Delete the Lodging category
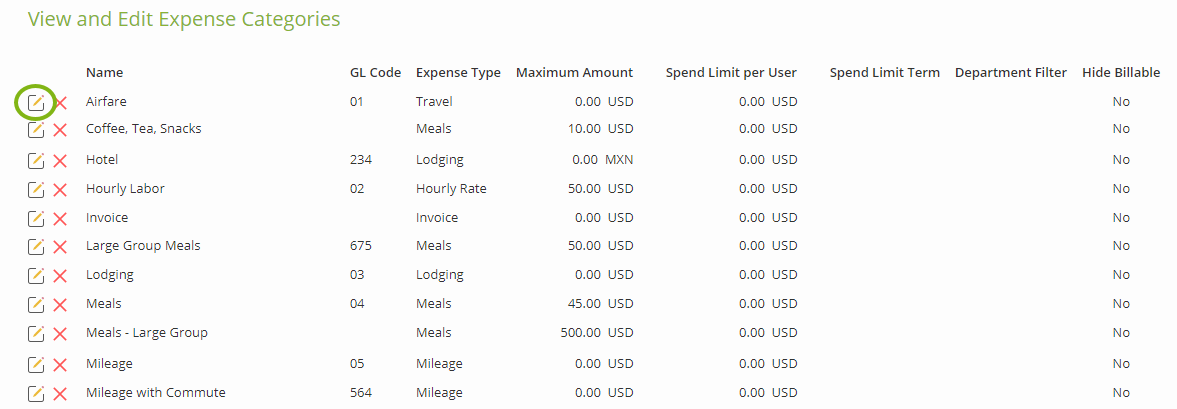This screenshot has height=409, width=1177. [x=61, y=275]
